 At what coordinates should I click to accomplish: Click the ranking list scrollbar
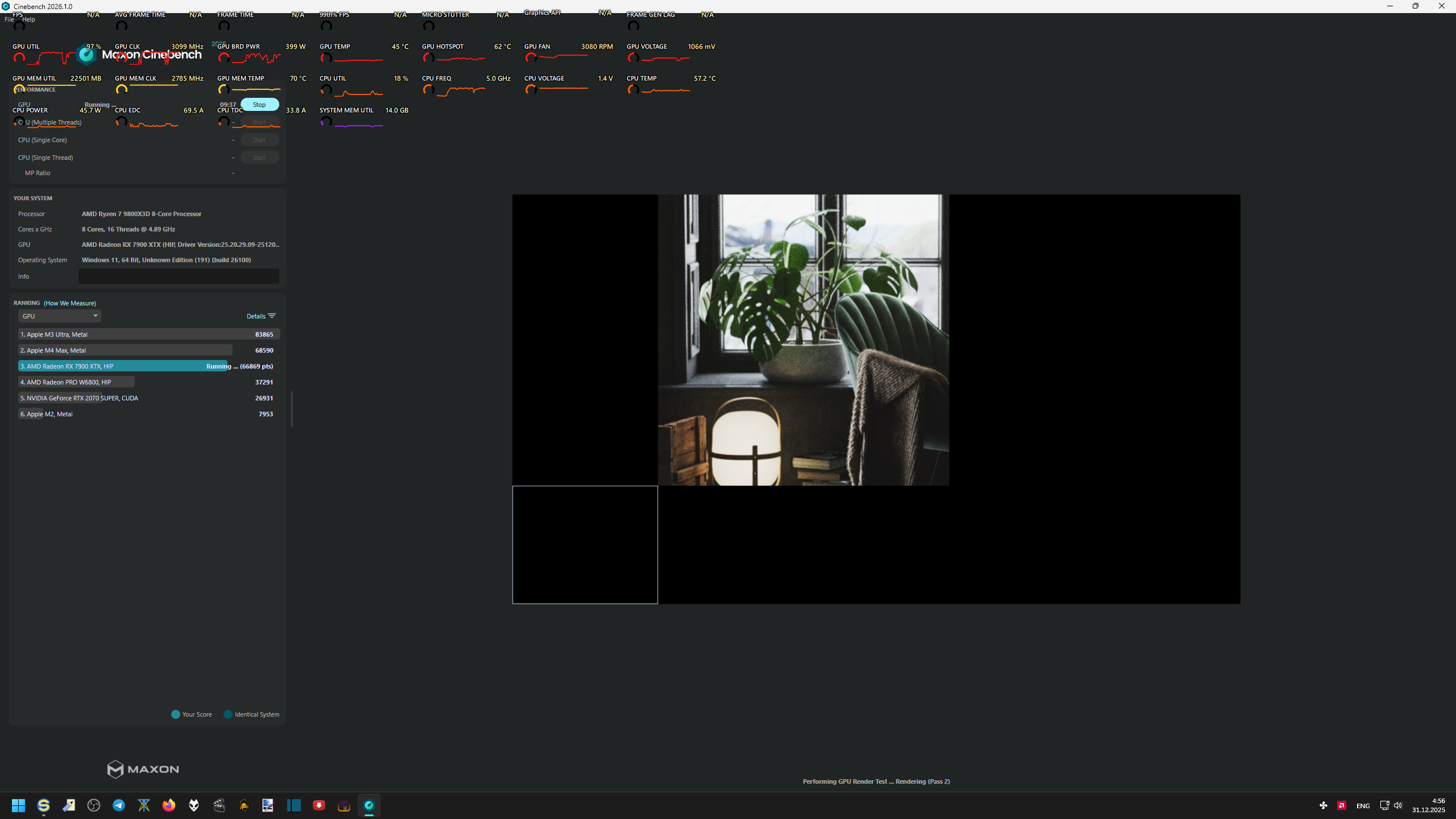tap(292, 408)
